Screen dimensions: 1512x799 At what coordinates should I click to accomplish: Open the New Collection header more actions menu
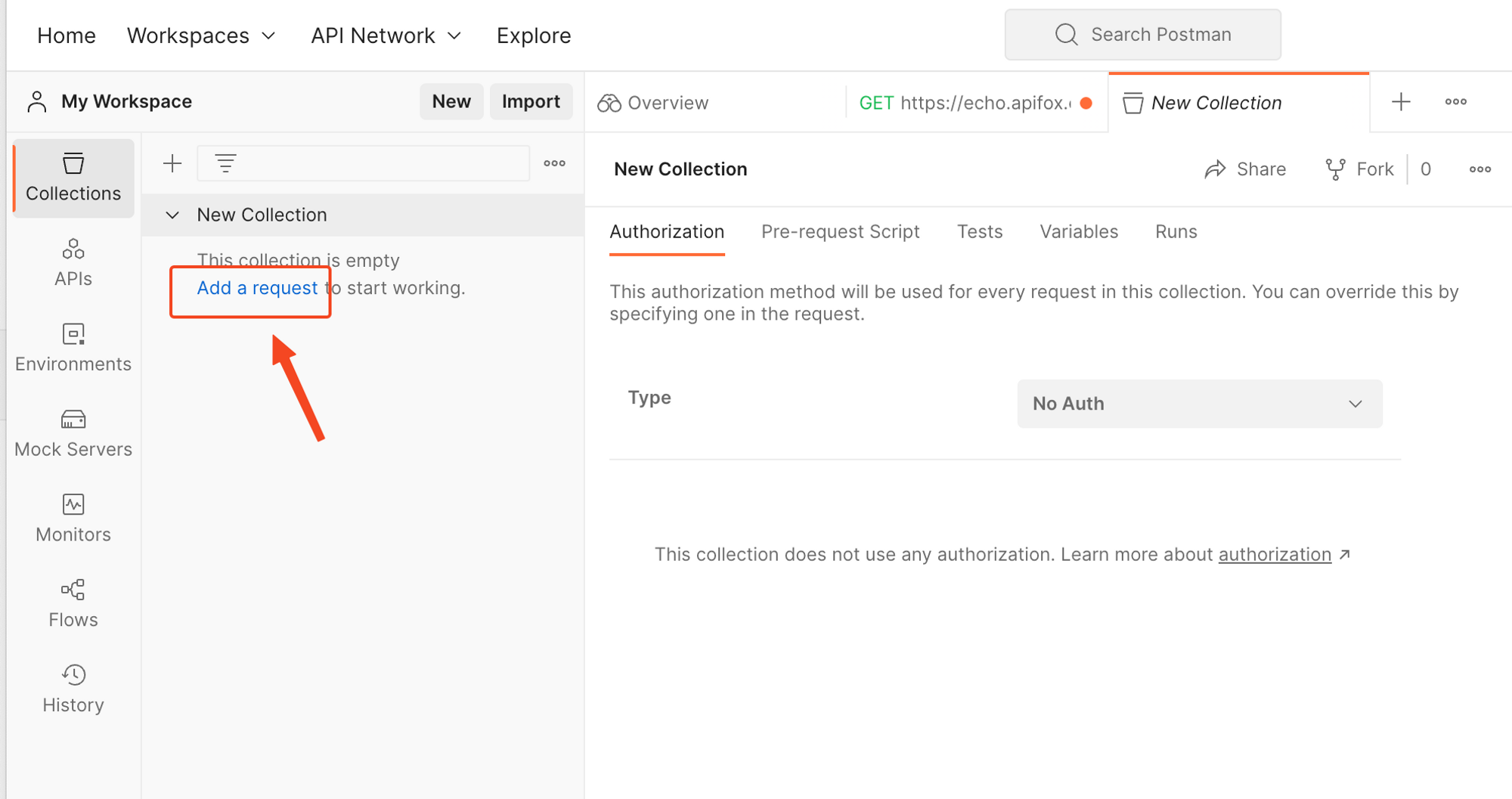[x=1480, y=169]
